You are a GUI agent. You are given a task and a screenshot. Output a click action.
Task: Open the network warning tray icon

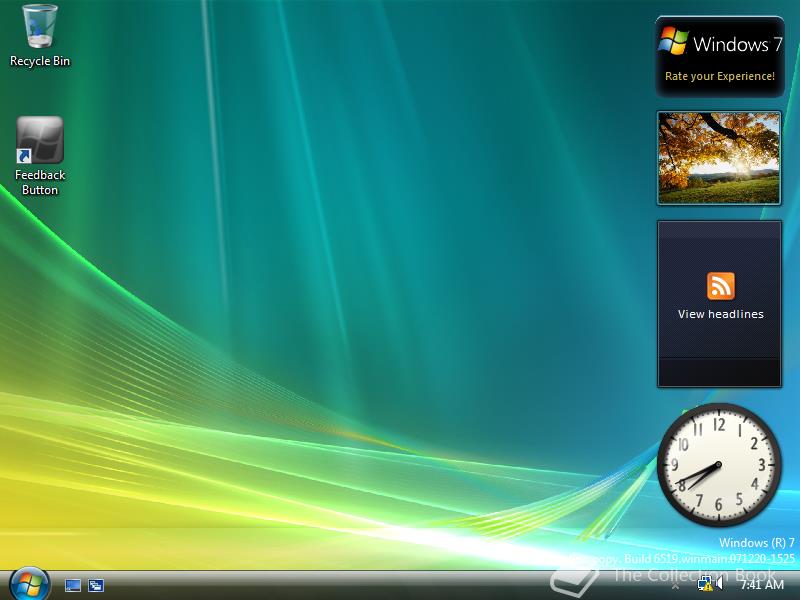click(705, 584)
